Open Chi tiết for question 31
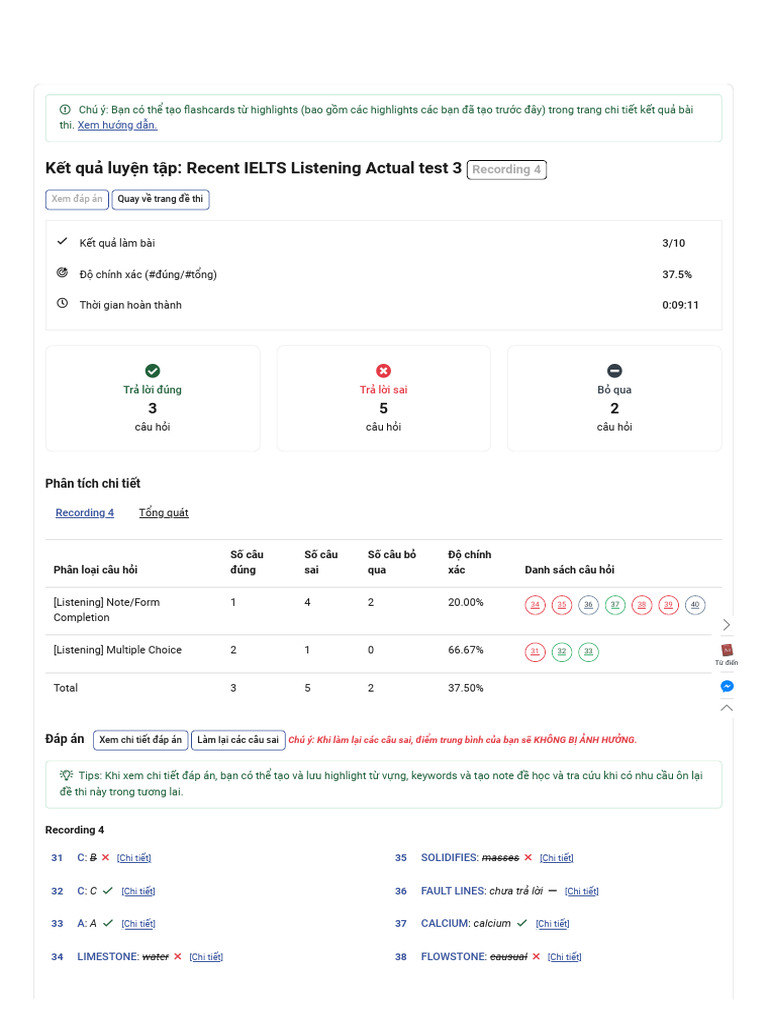768x1024 pixels. pos(134,858)
